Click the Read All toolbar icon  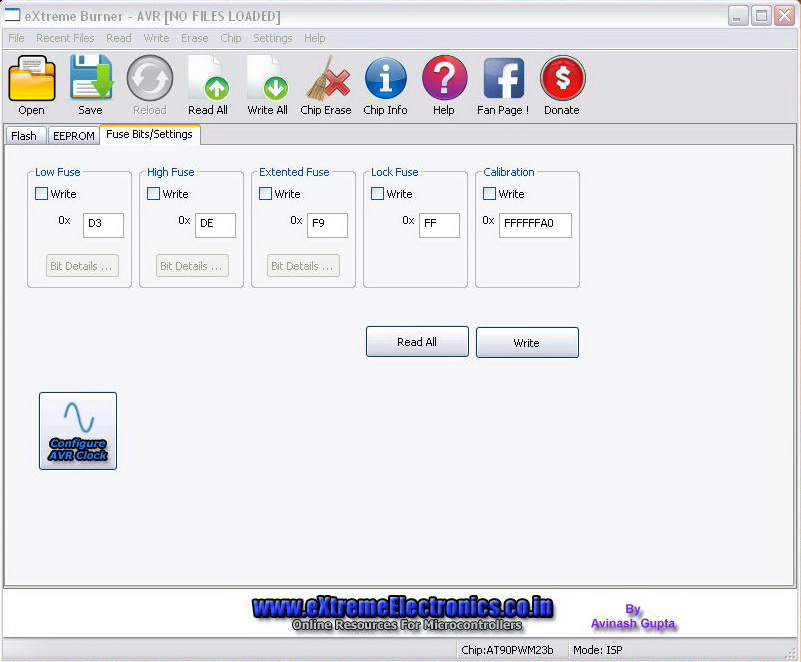pos(208,78)
